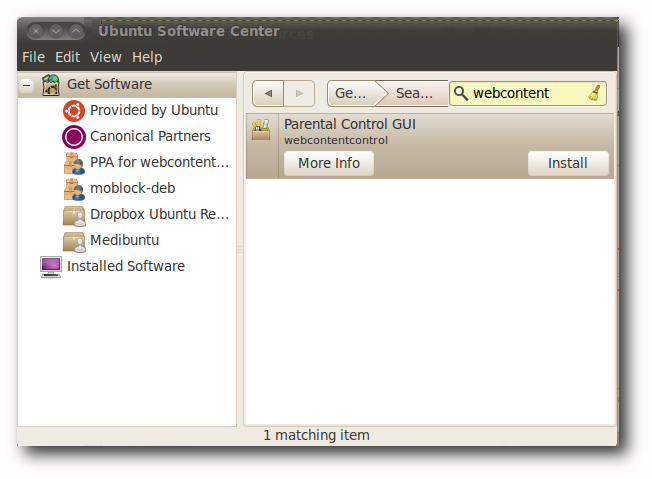Select the Ge... breadcrumb button
This screenshot has width=652, height=479.
point(351,94)
